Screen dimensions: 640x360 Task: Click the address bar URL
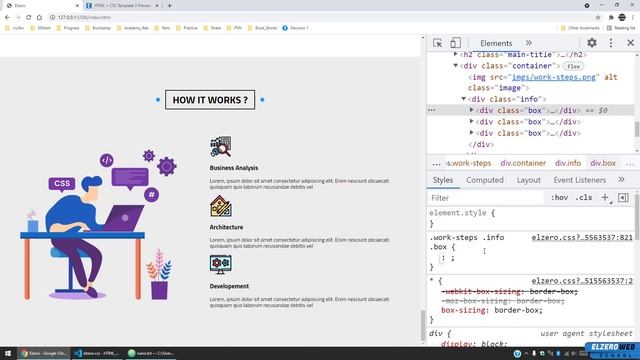(x=84, y=17)
